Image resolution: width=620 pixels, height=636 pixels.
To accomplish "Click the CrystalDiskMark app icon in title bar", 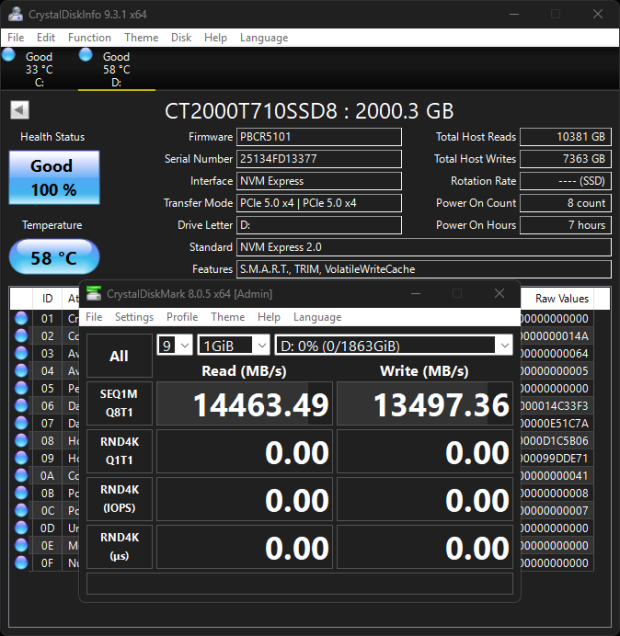I will (94, 294).
